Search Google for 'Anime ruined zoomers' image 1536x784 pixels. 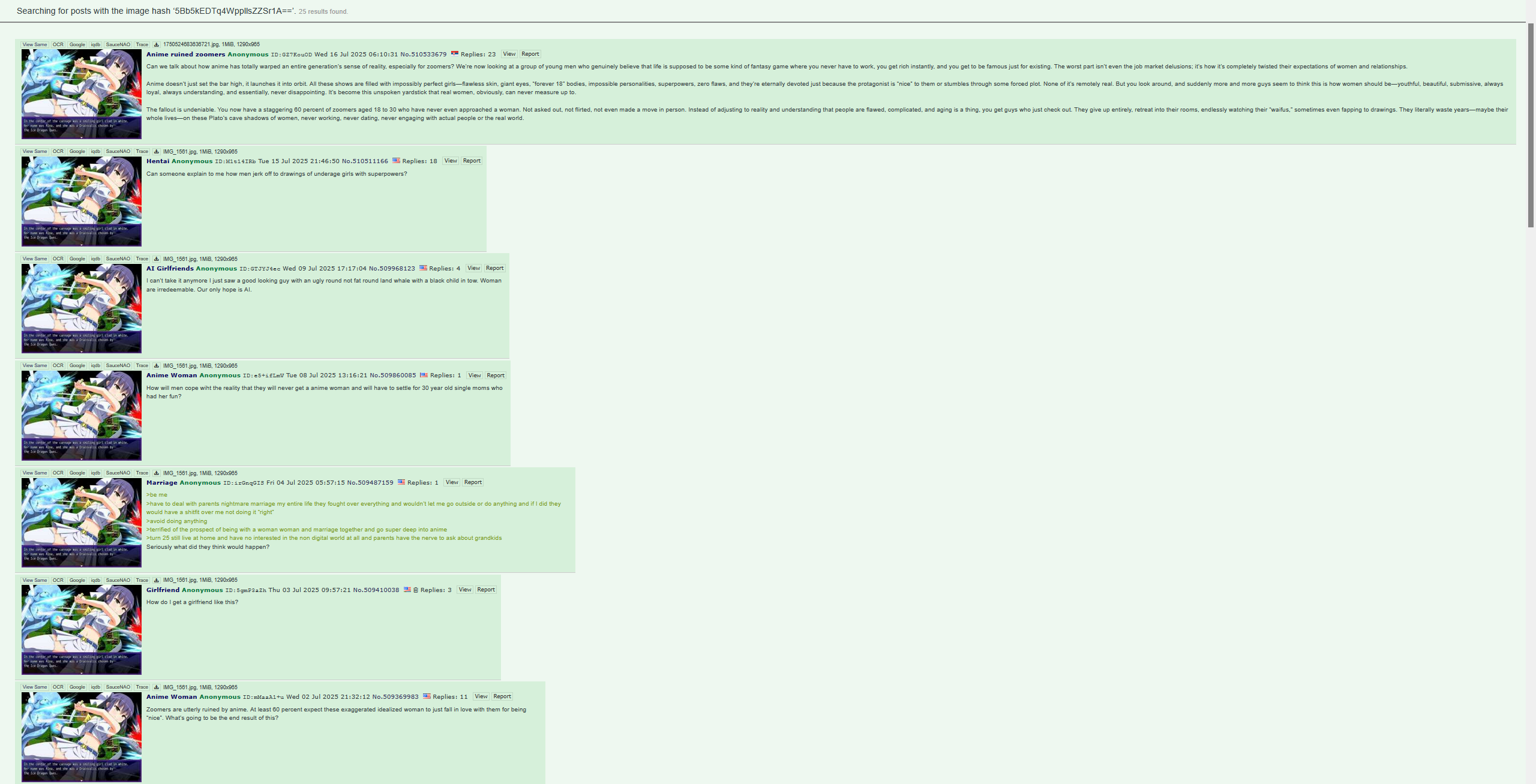(x=77, y=44)
